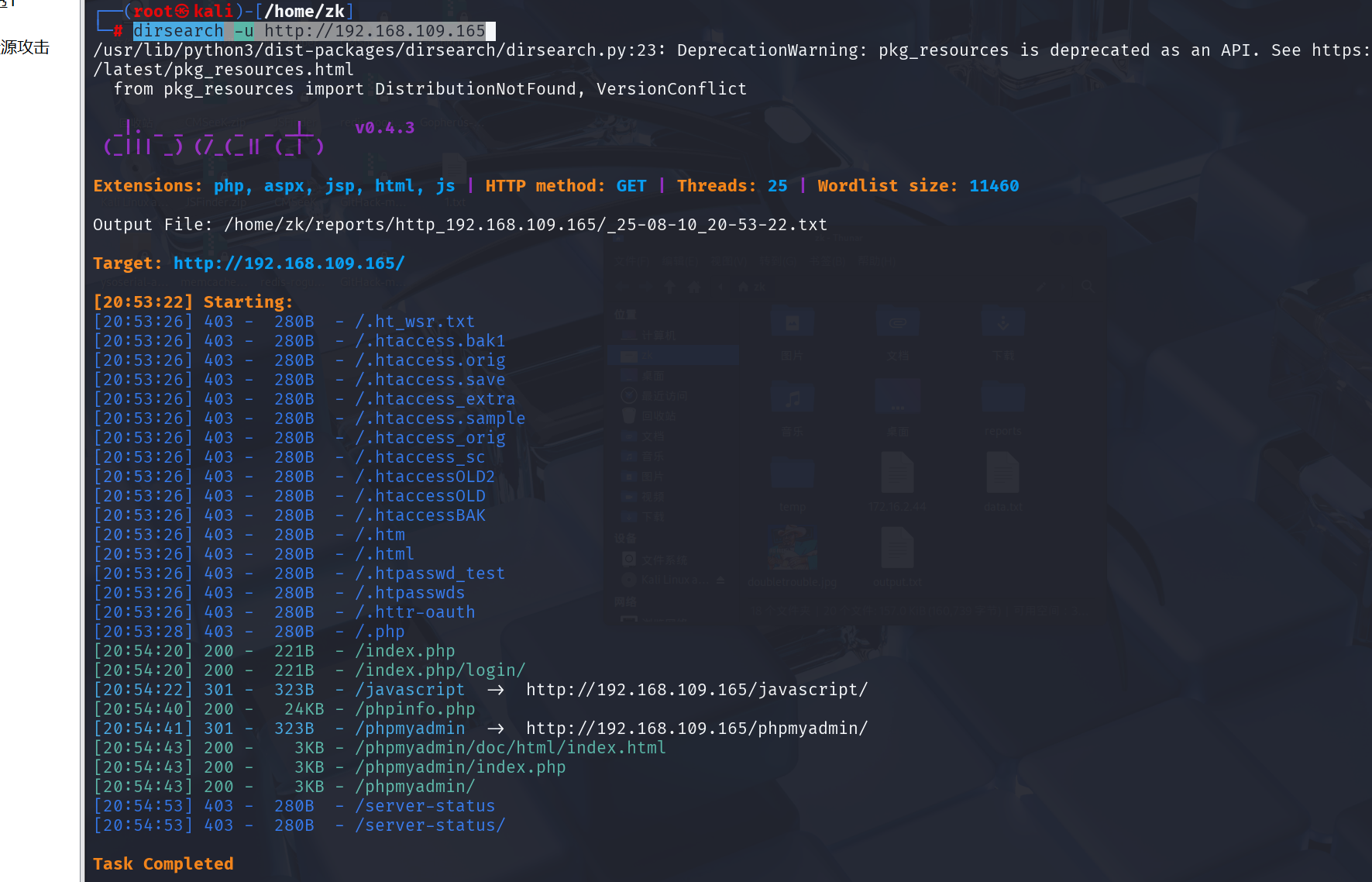Click the /.htaccessOLD2 result
The image size is (1372, 882).
pyautogui.click(x=425, y=477)
